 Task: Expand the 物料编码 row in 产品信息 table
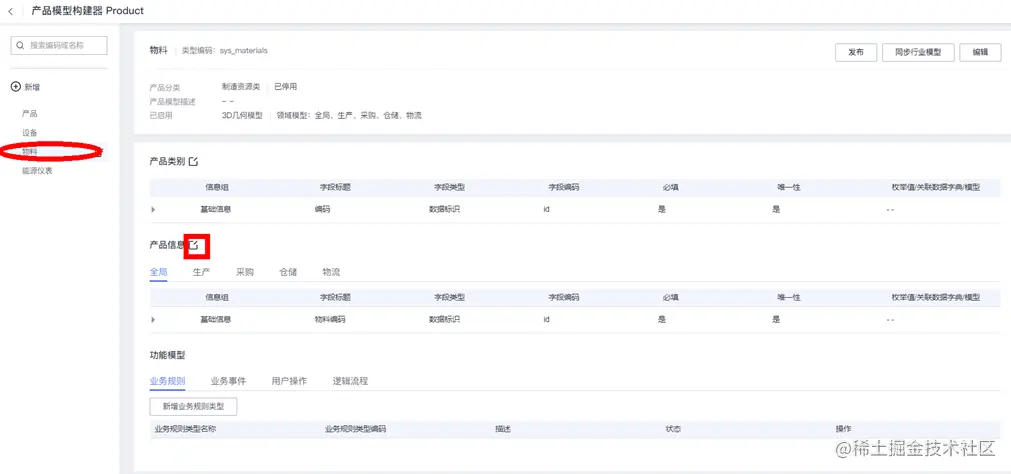coord(153,319)
